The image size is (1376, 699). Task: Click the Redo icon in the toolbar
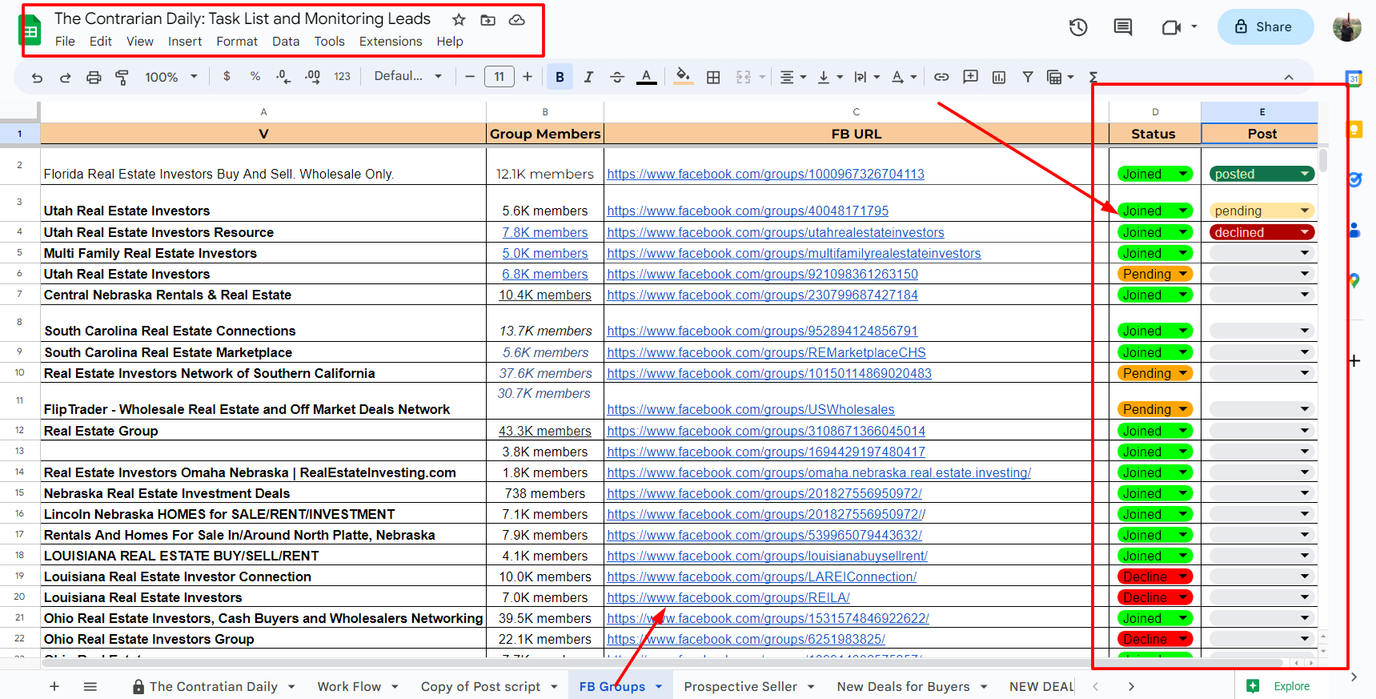[65, 77]
